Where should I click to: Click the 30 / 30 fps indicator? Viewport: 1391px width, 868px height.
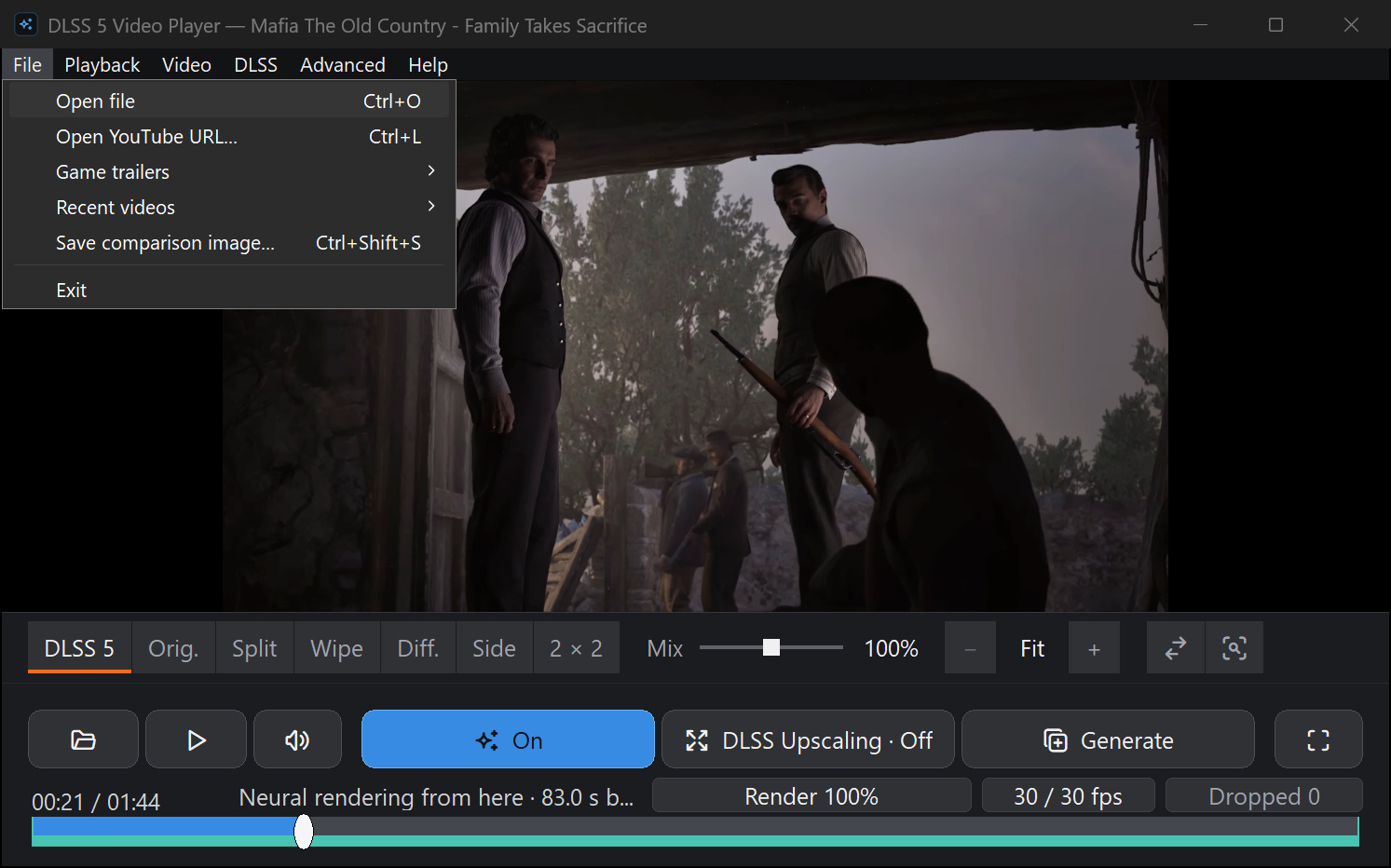pyautogui.click(x=1068, y=796)
